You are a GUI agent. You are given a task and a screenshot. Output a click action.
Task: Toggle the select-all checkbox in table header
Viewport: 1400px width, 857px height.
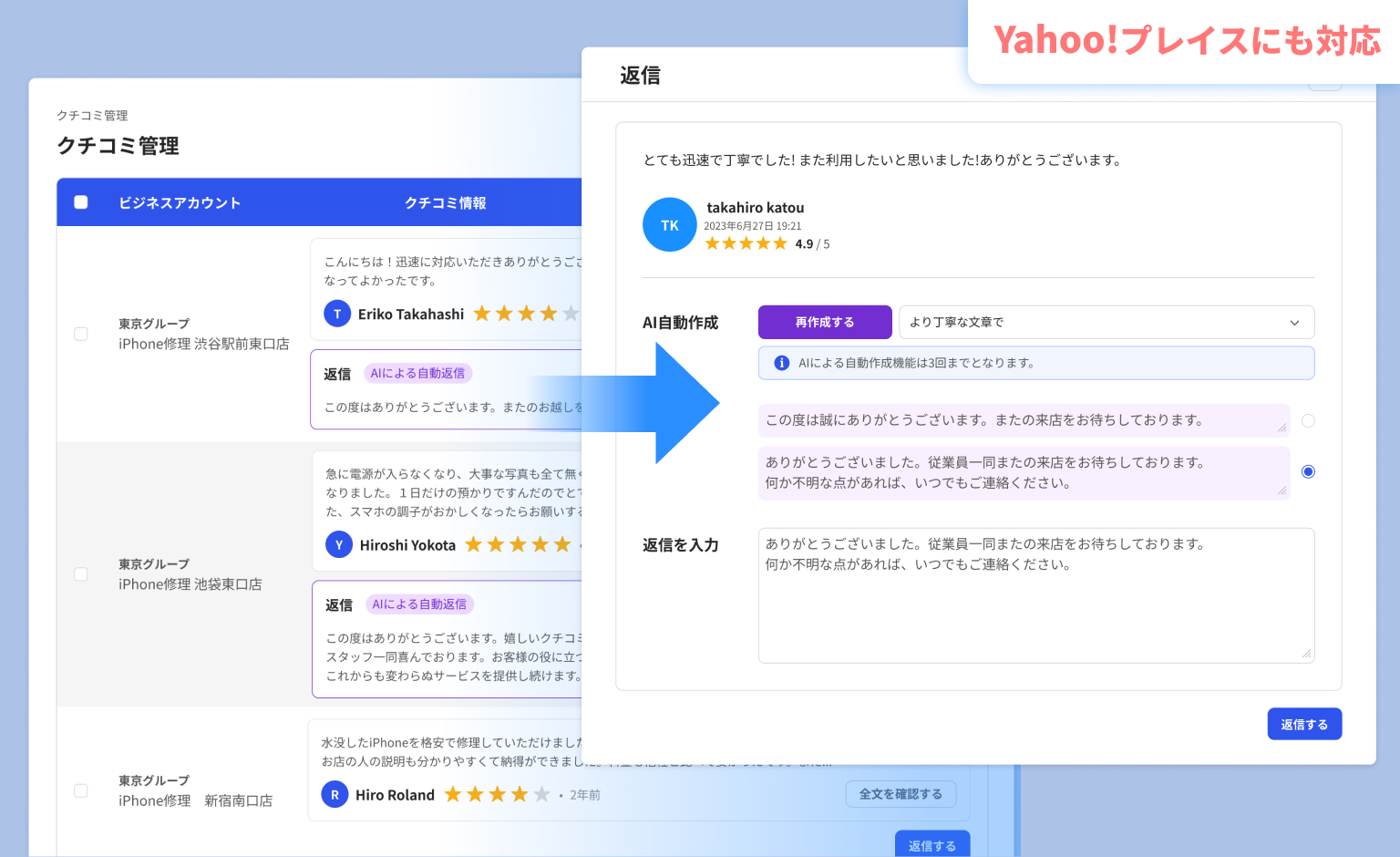point(81,202)
